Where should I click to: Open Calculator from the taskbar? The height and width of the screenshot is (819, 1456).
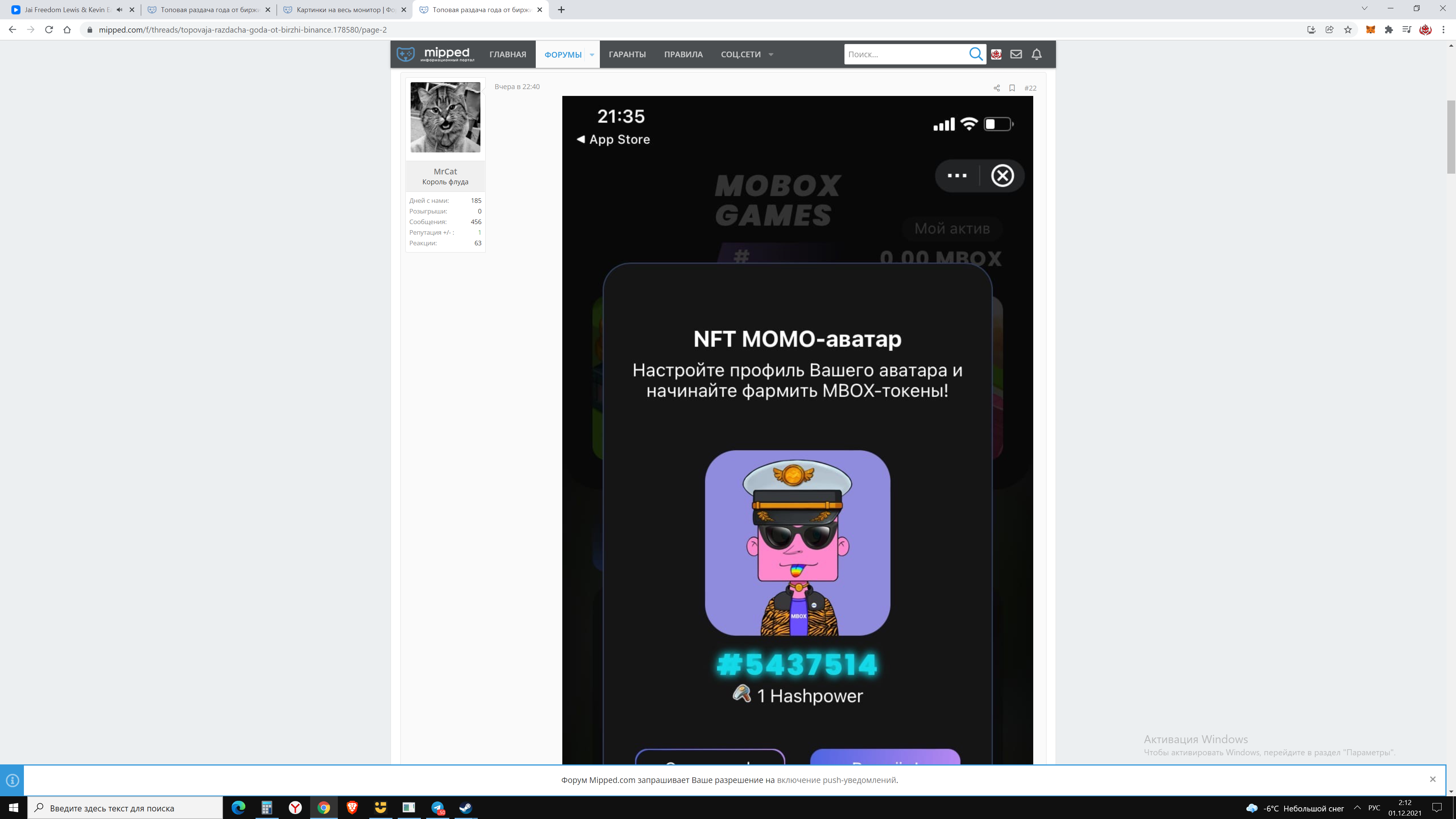267,808
